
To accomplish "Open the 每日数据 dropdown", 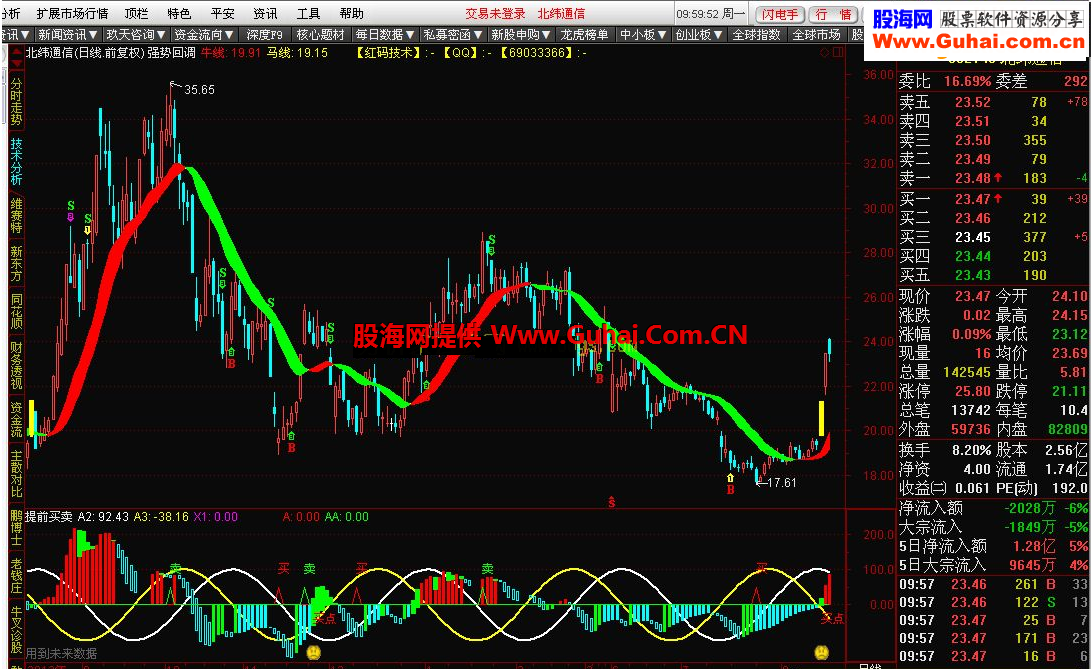I will [x=385, y=35].
